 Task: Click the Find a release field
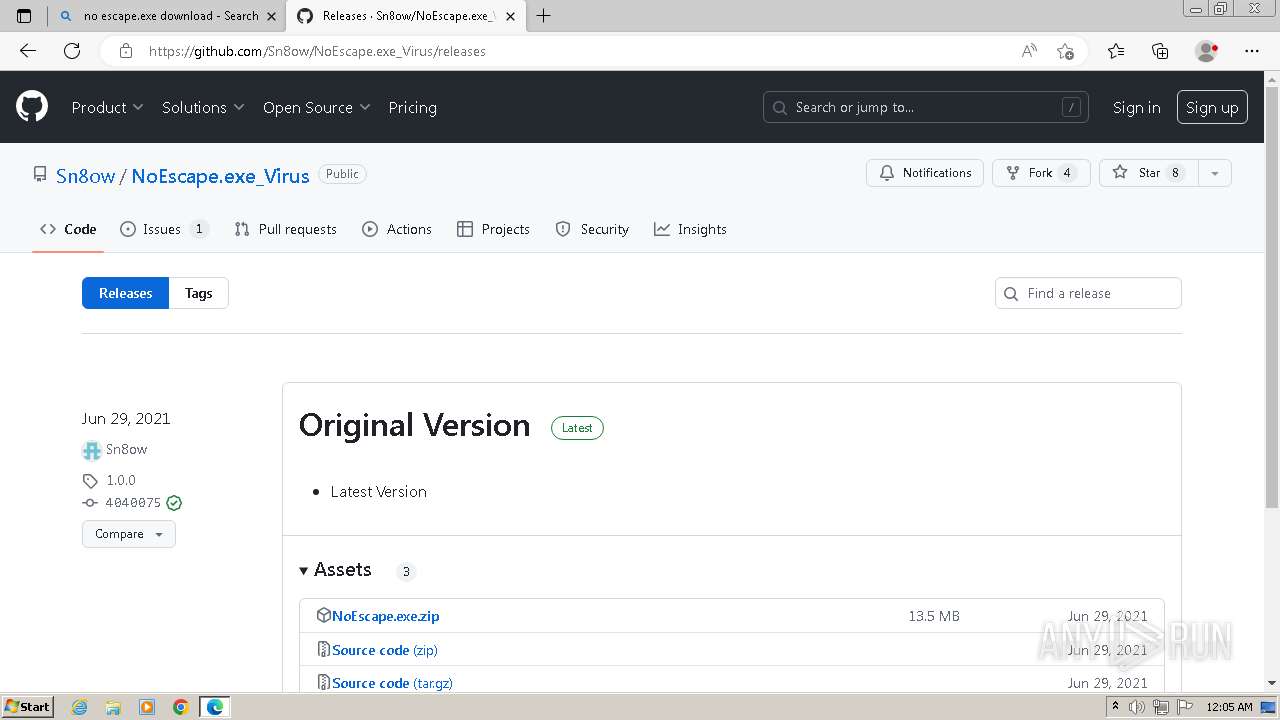(1088, 293)
